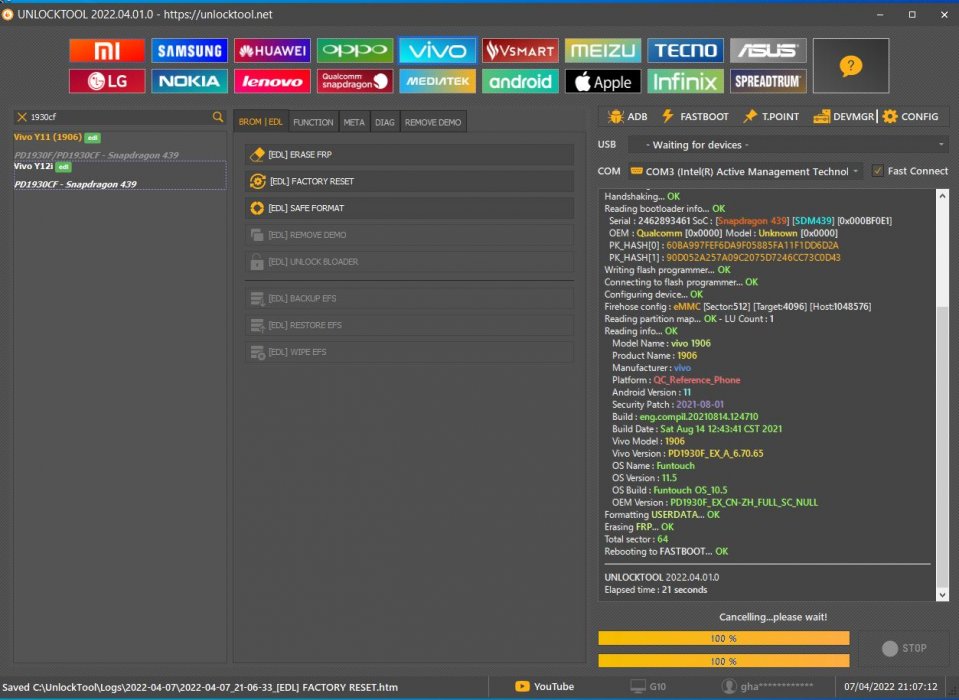Screen dimensions: 959x700
Task: Switch to the BROM | EDL tab
Action: (x=261, y=122)
